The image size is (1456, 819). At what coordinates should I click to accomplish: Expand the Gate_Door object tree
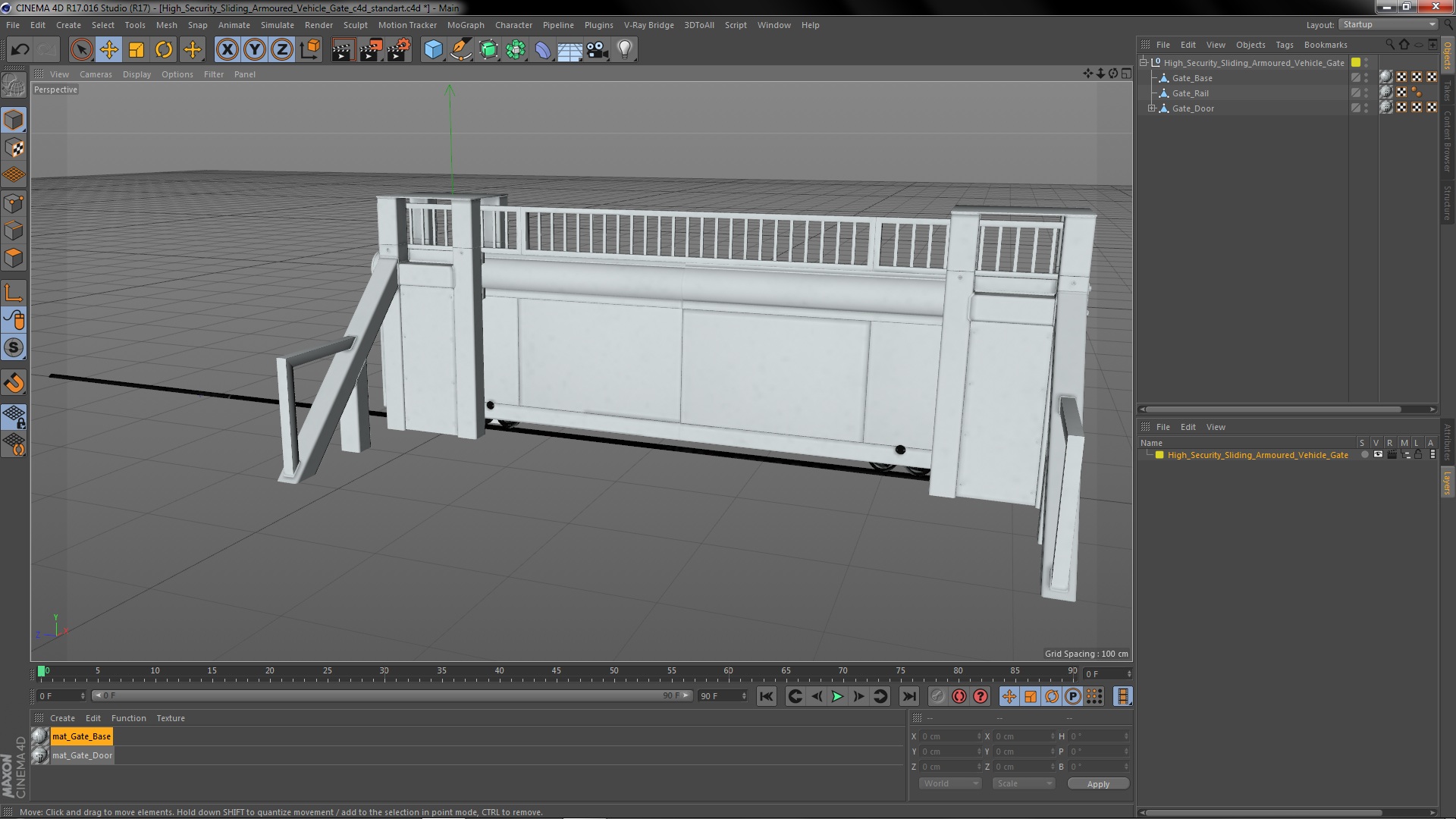(1152, 108)
